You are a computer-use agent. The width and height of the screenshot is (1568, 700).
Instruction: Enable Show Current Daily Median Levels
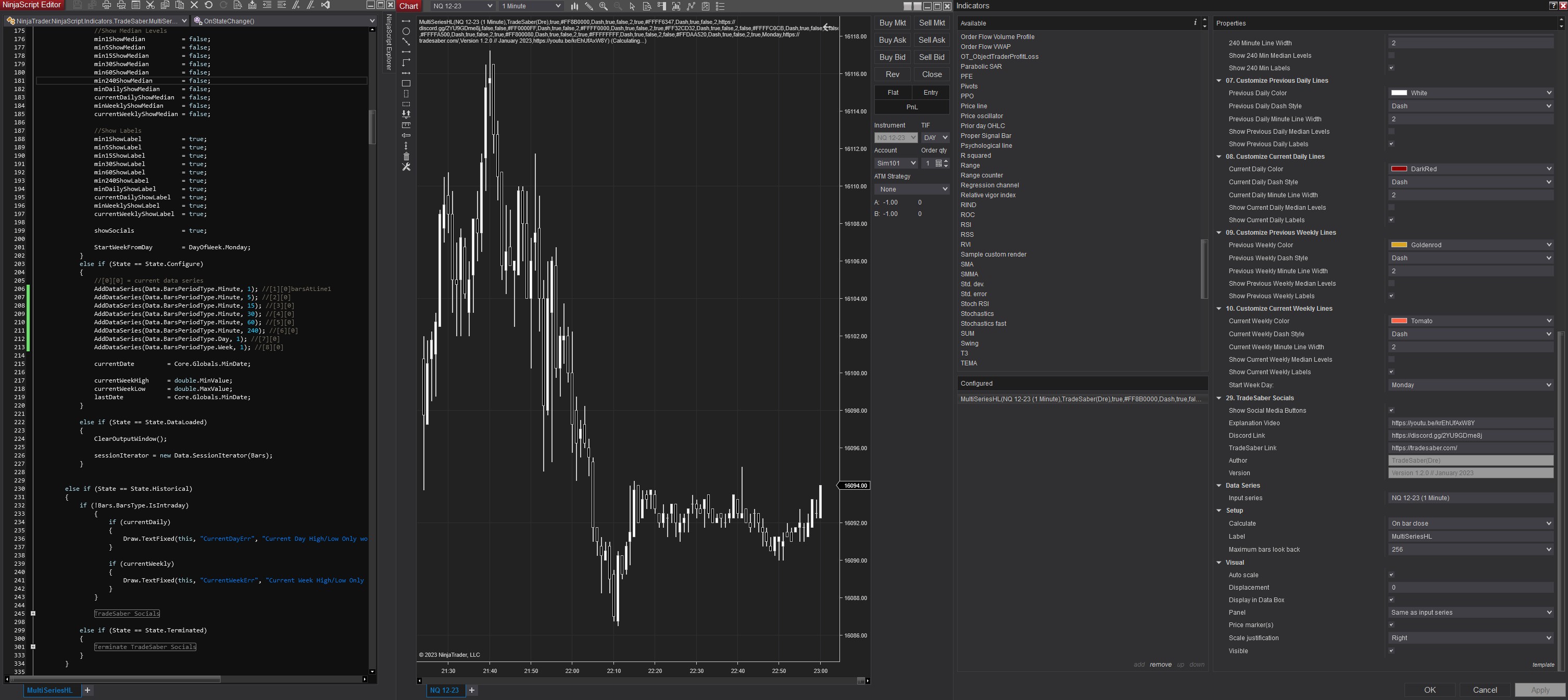pos(1391,207)
